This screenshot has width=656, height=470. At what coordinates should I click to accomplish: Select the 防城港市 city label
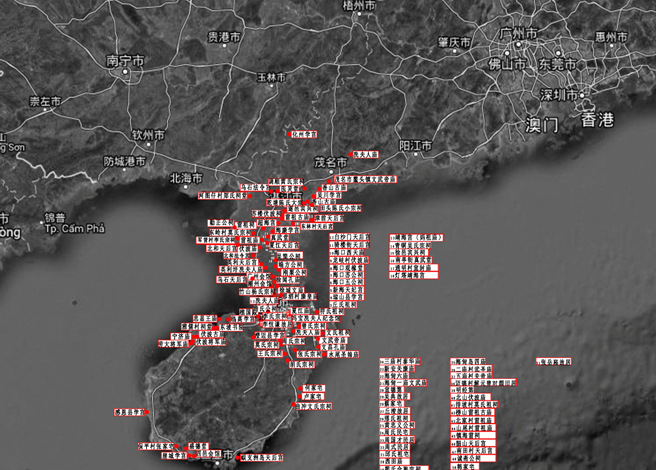[125, 161]
